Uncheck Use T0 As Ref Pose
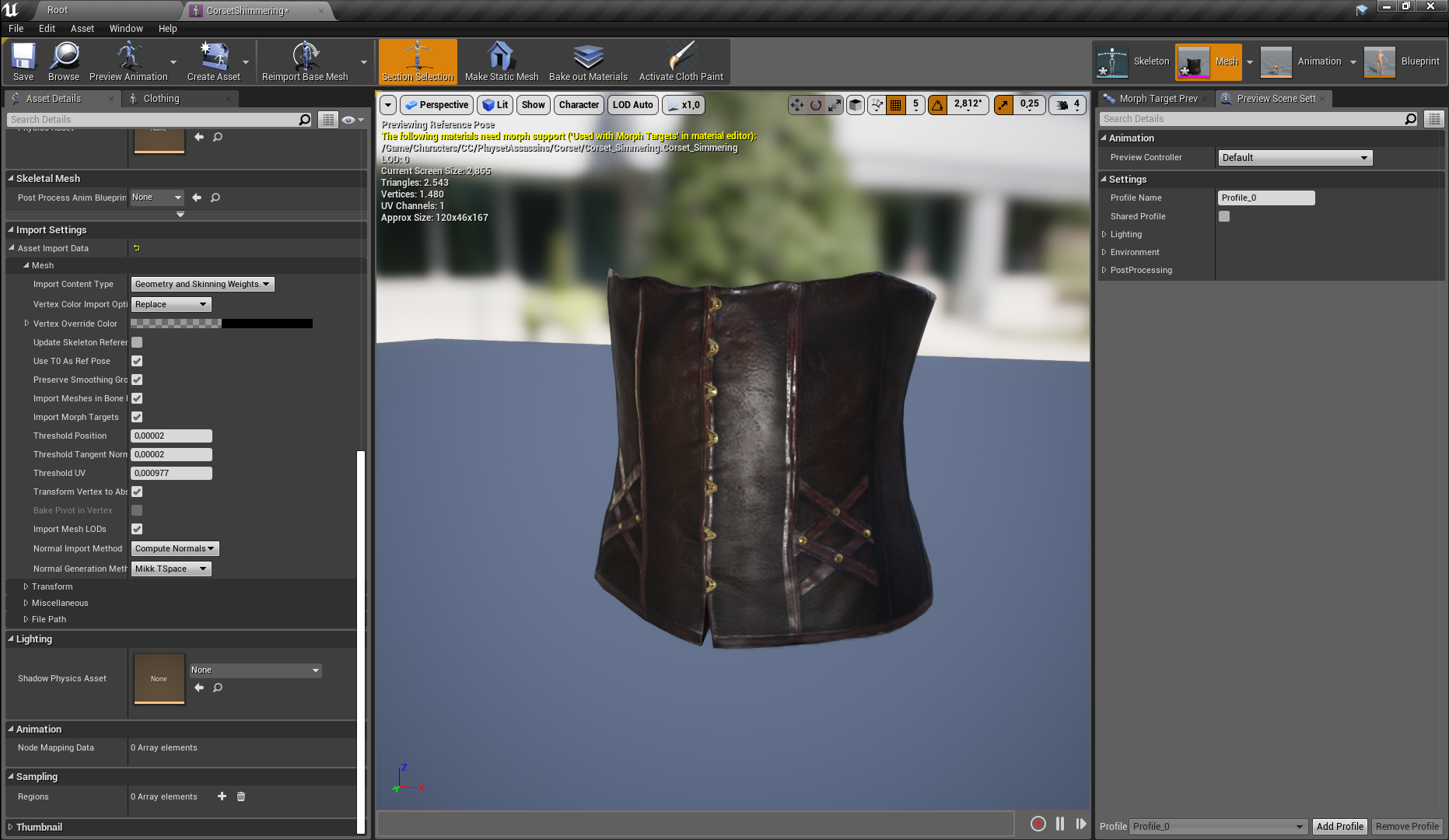The image size is (1449, 840). [137, 361]
